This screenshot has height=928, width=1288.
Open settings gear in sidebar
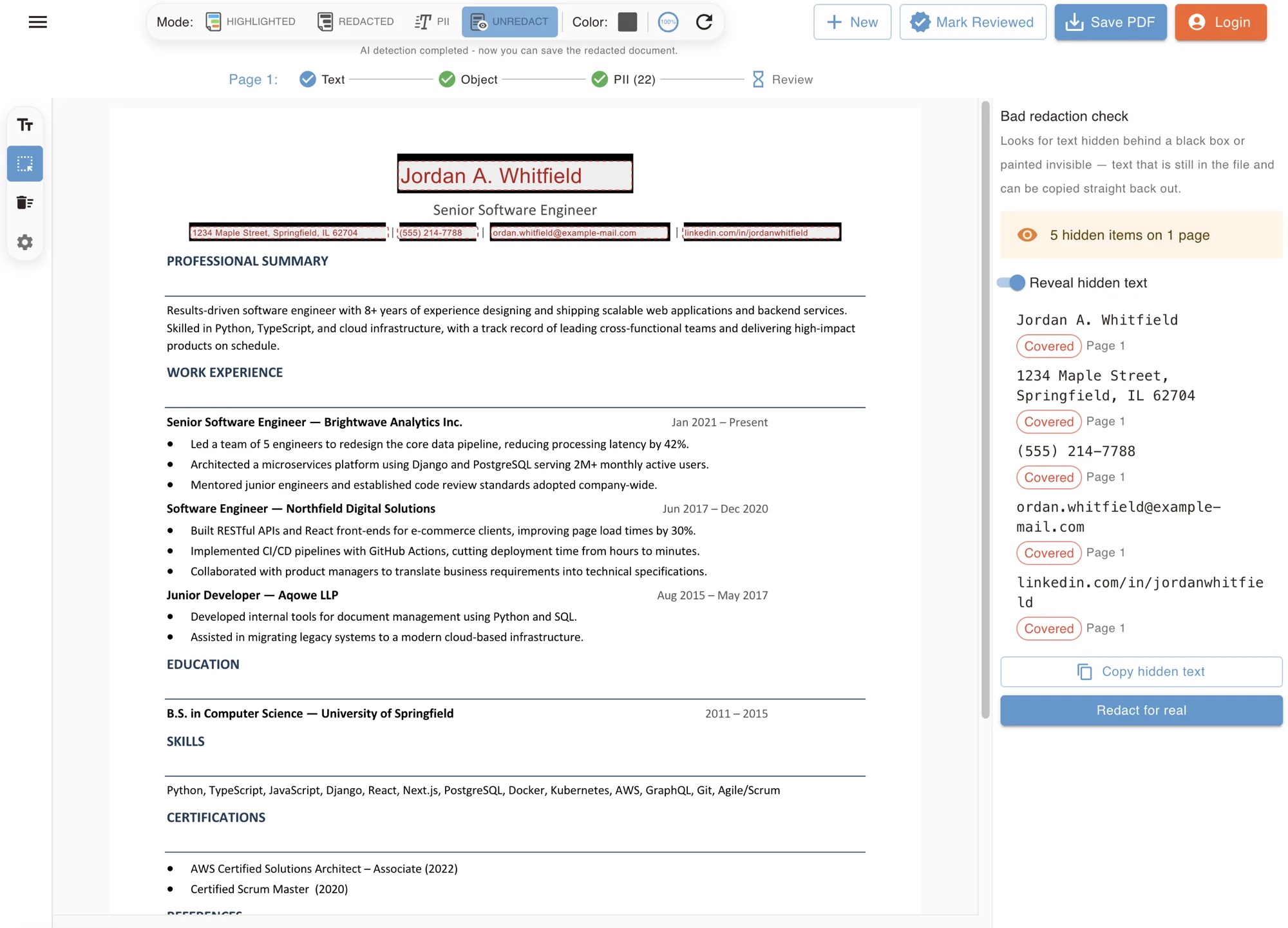click(x=25, y=242)
